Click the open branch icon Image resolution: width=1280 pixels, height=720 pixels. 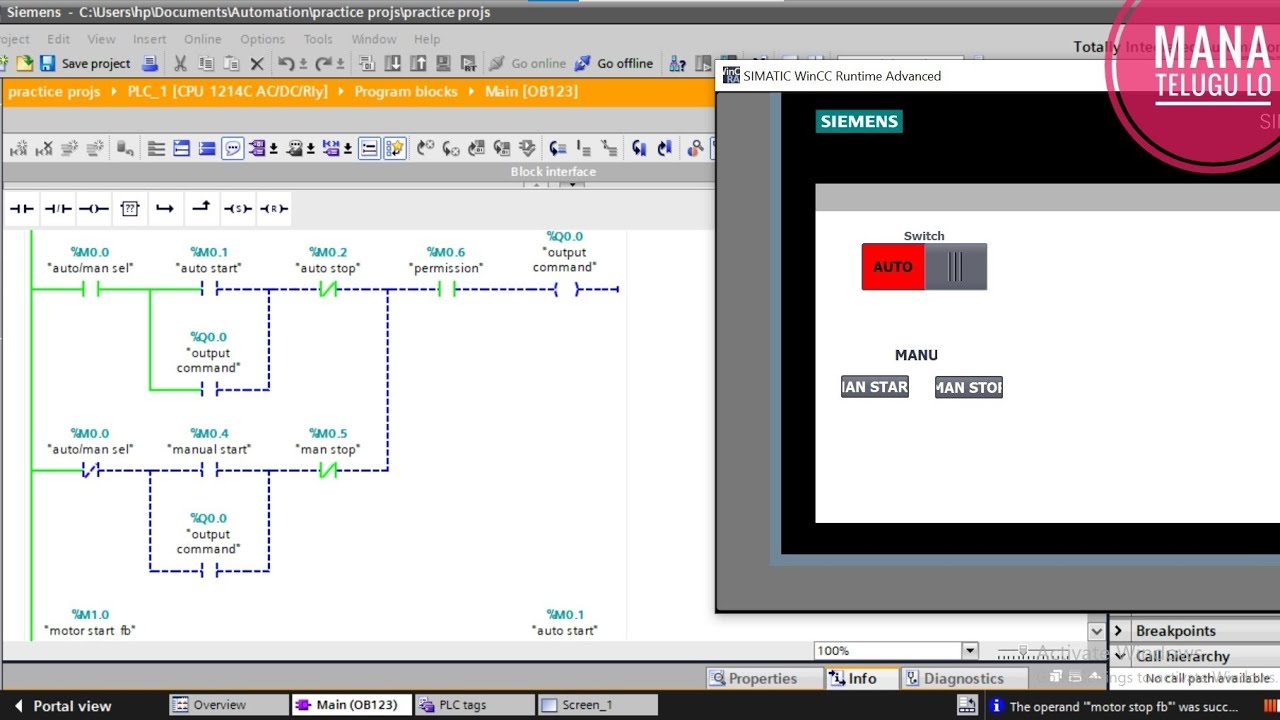pos(165,208)
